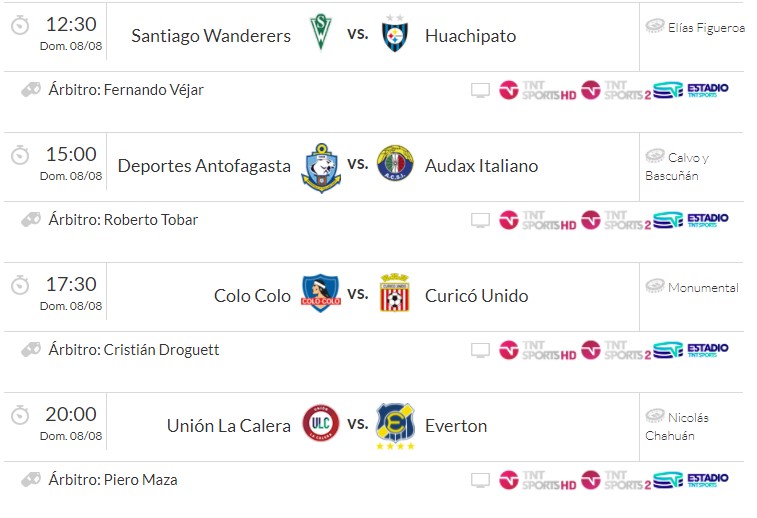
Task: Click the Curicó Unido shield
Action: pos(395,294)
